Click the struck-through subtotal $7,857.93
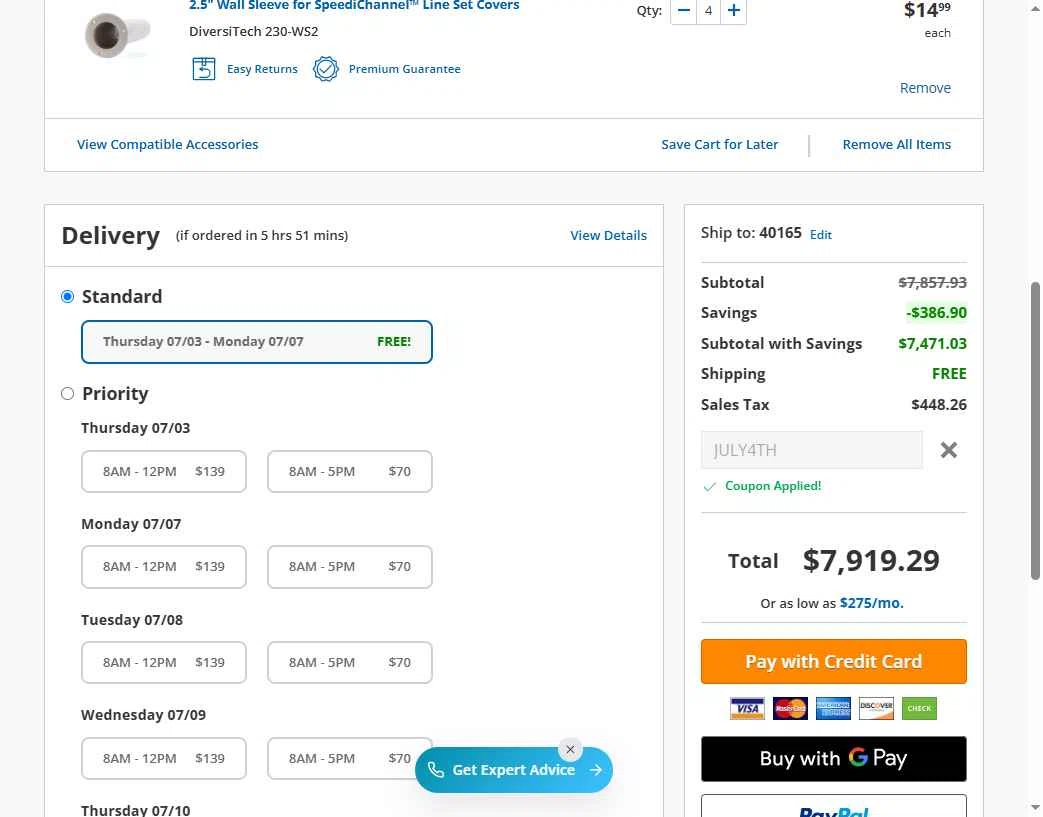Screen dimensions: 1043x817 932,283
